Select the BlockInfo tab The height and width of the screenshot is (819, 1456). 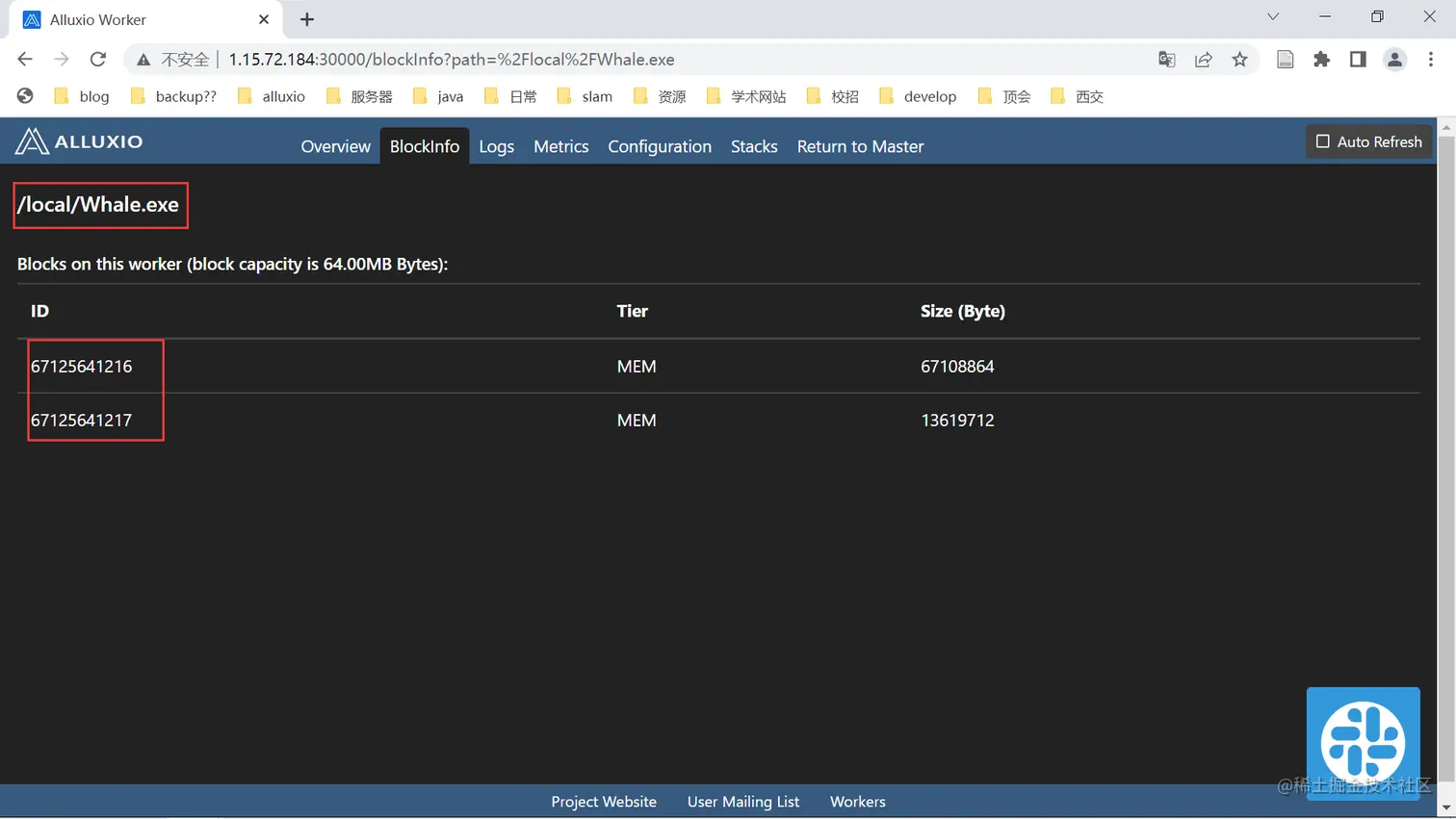pyautogui.click(x=425, y=146)
